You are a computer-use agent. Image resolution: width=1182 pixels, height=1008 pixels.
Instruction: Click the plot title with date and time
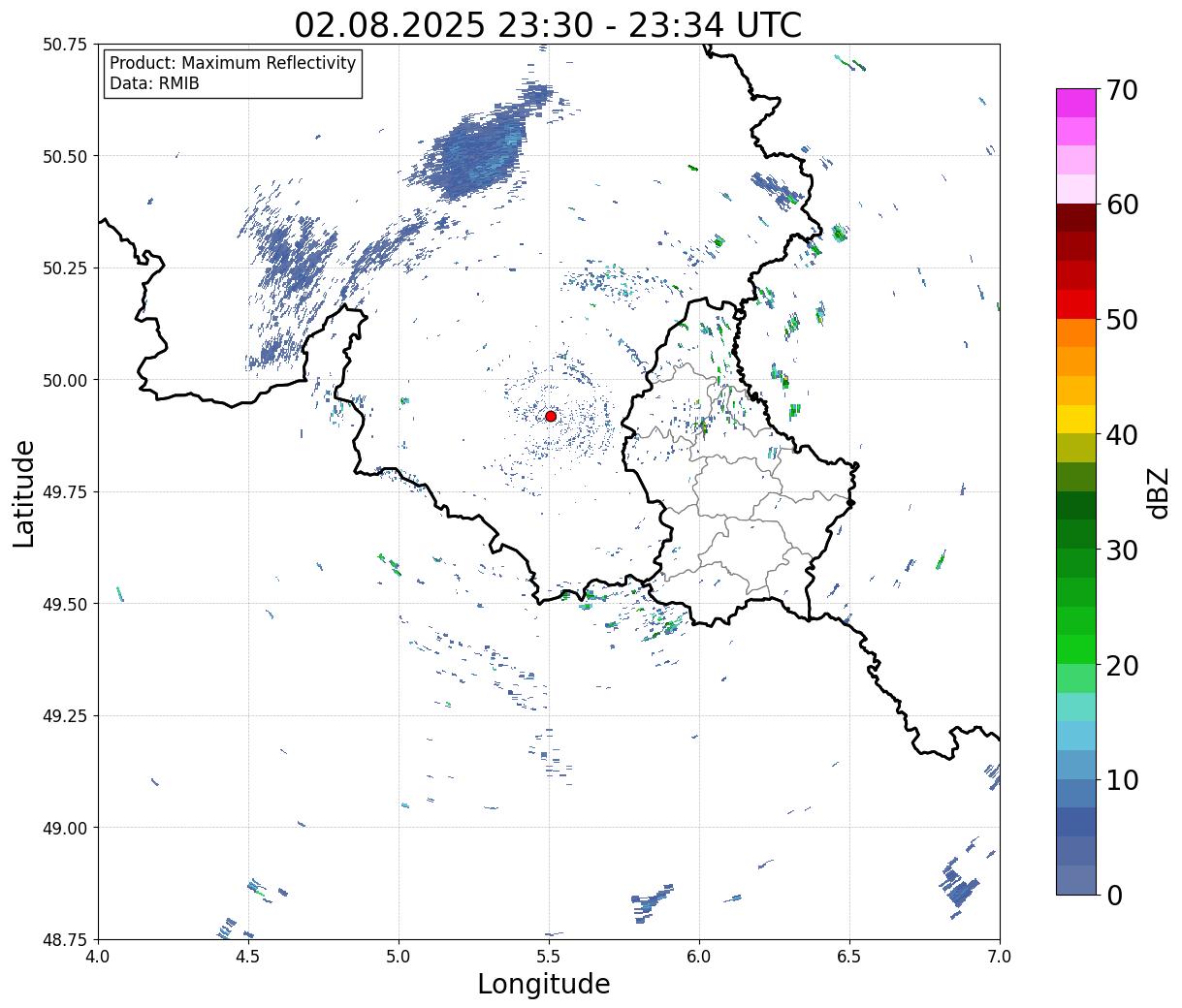pyautogui.click(x=548, y=24)
